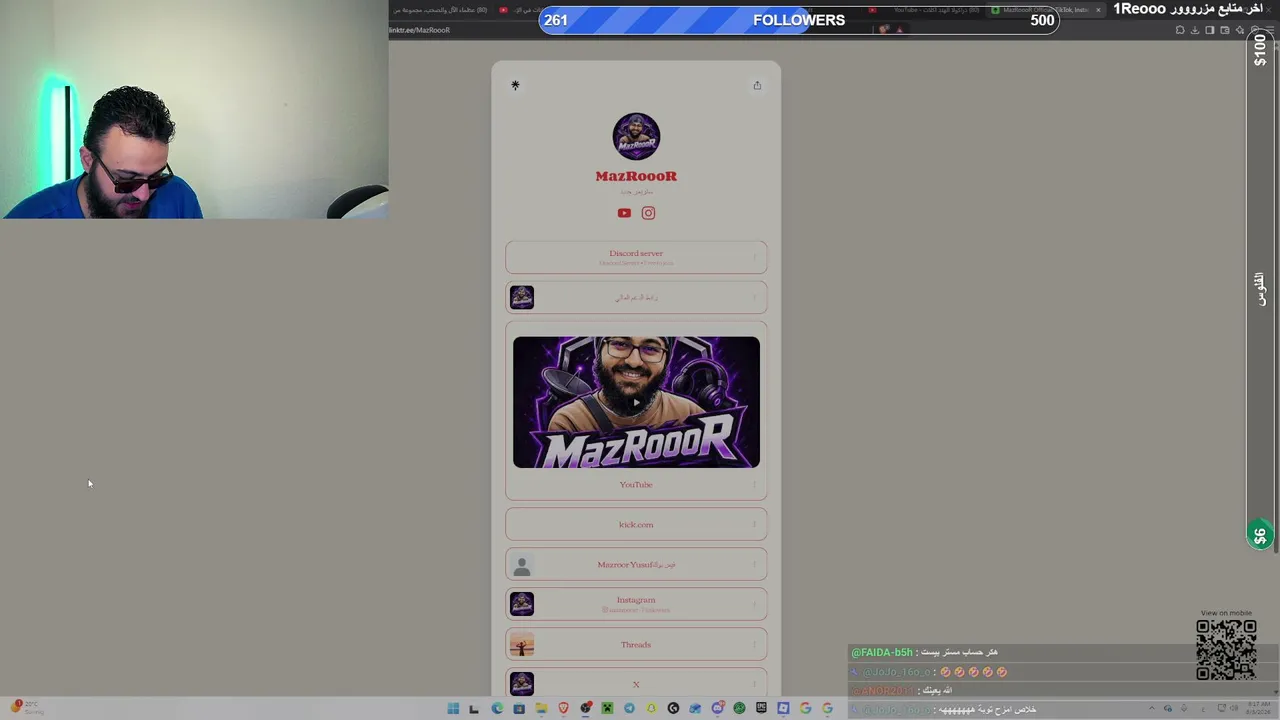Open the YouTube social icon under MazRoooR

(624, 213)
